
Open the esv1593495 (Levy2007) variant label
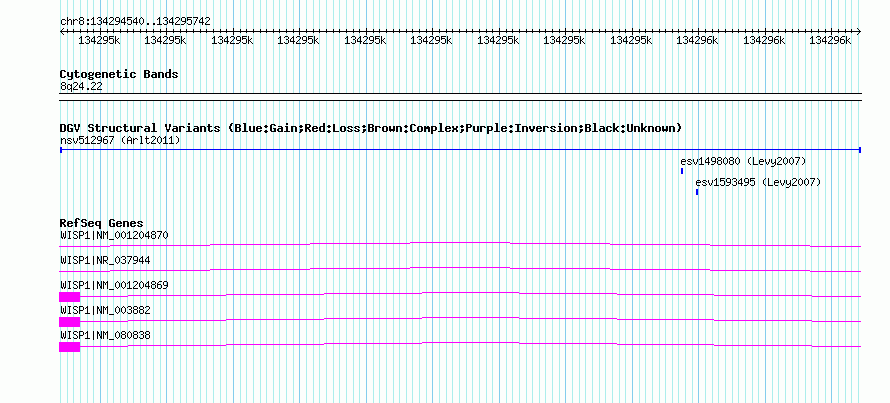click(758, 182)
